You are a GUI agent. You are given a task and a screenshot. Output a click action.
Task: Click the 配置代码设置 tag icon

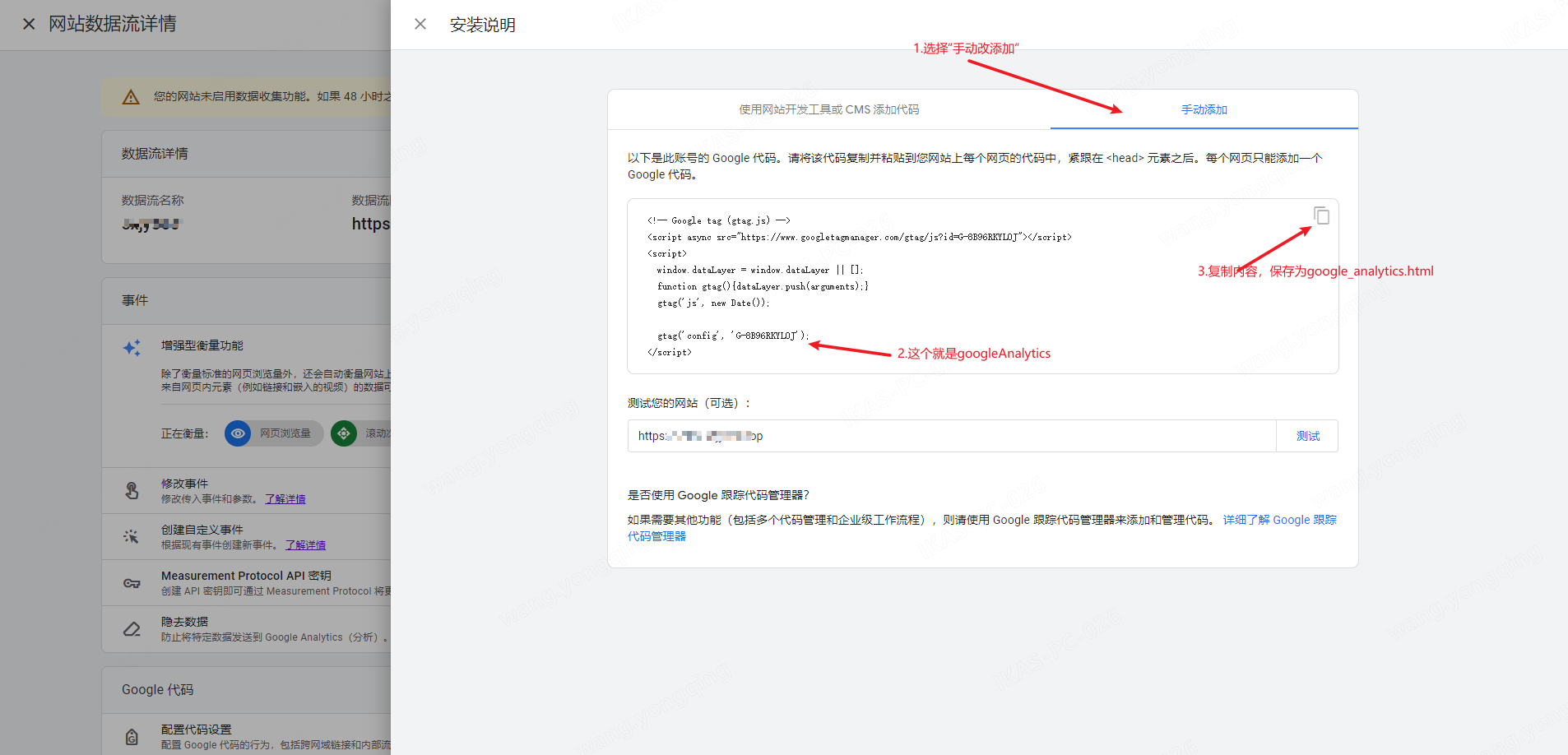[x=132, y=737]
